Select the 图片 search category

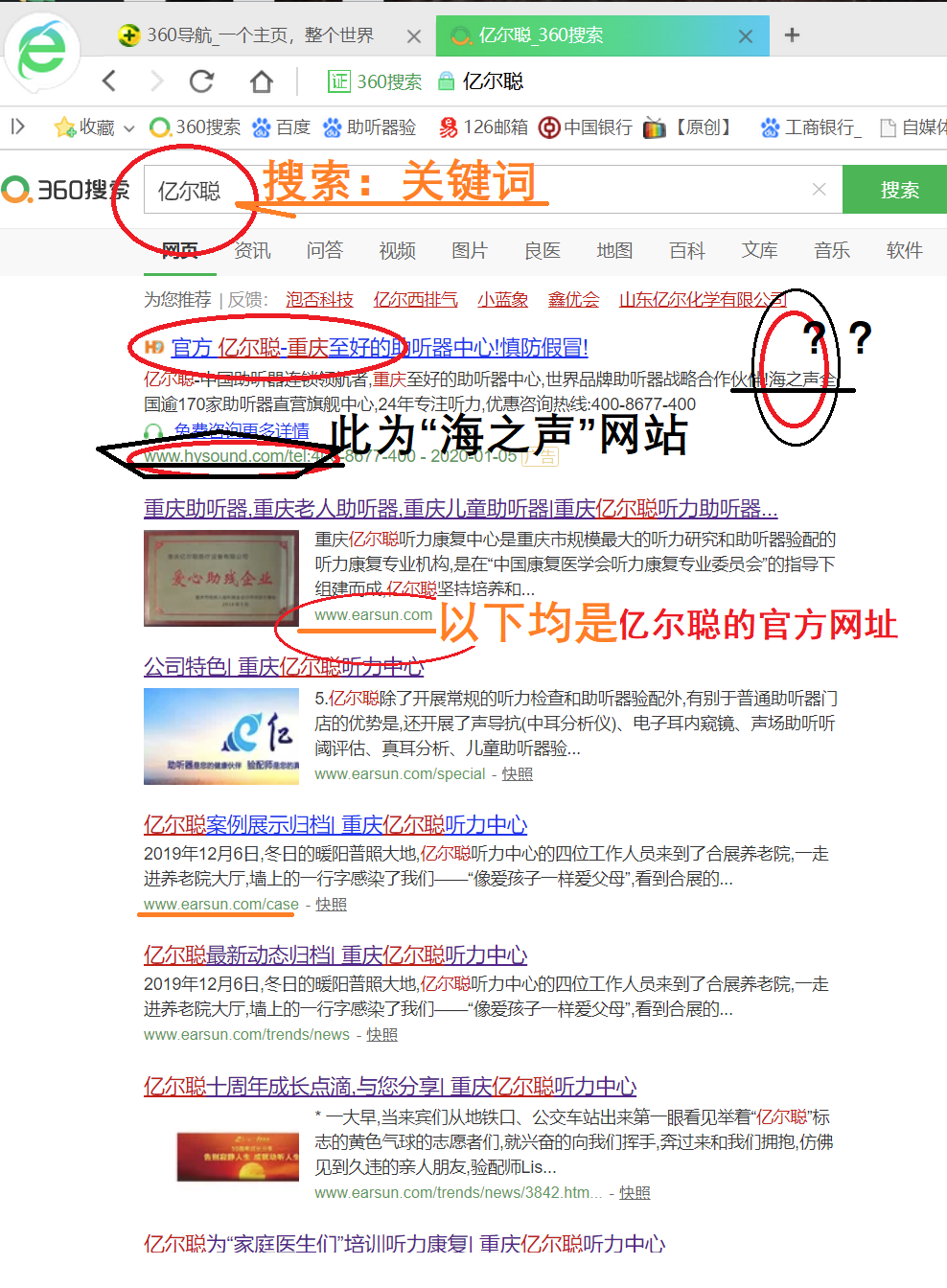pyautogui.click(x=469, y=251)
